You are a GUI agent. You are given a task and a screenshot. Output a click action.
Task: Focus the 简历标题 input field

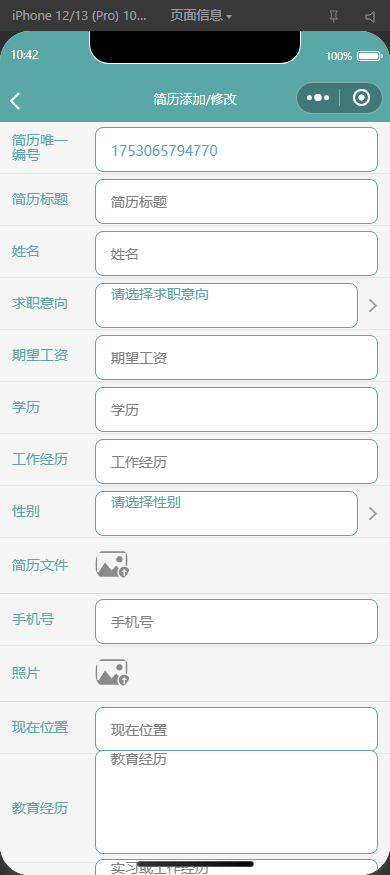point(237,201)
